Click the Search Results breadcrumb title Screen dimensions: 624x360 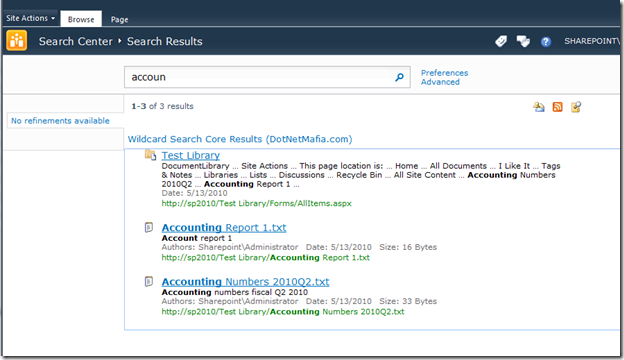tap(164, 41)
